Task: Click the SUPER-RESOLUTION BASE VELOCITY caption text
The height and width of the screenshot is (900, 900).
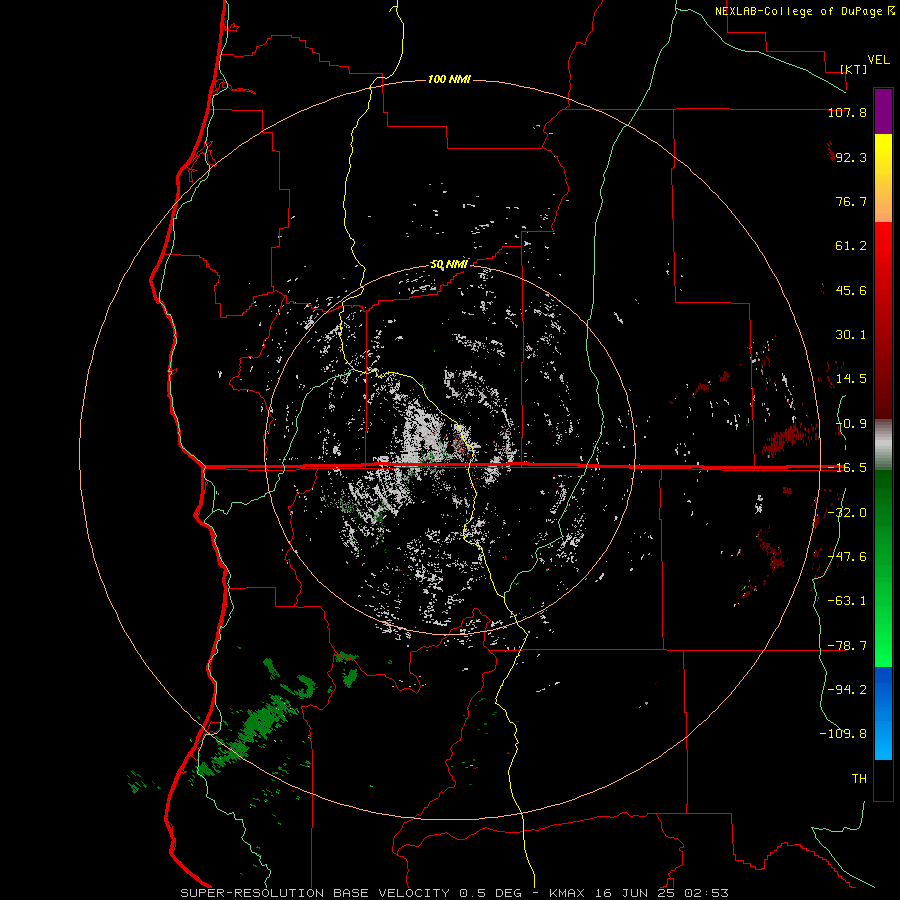Action: (315, 893)
